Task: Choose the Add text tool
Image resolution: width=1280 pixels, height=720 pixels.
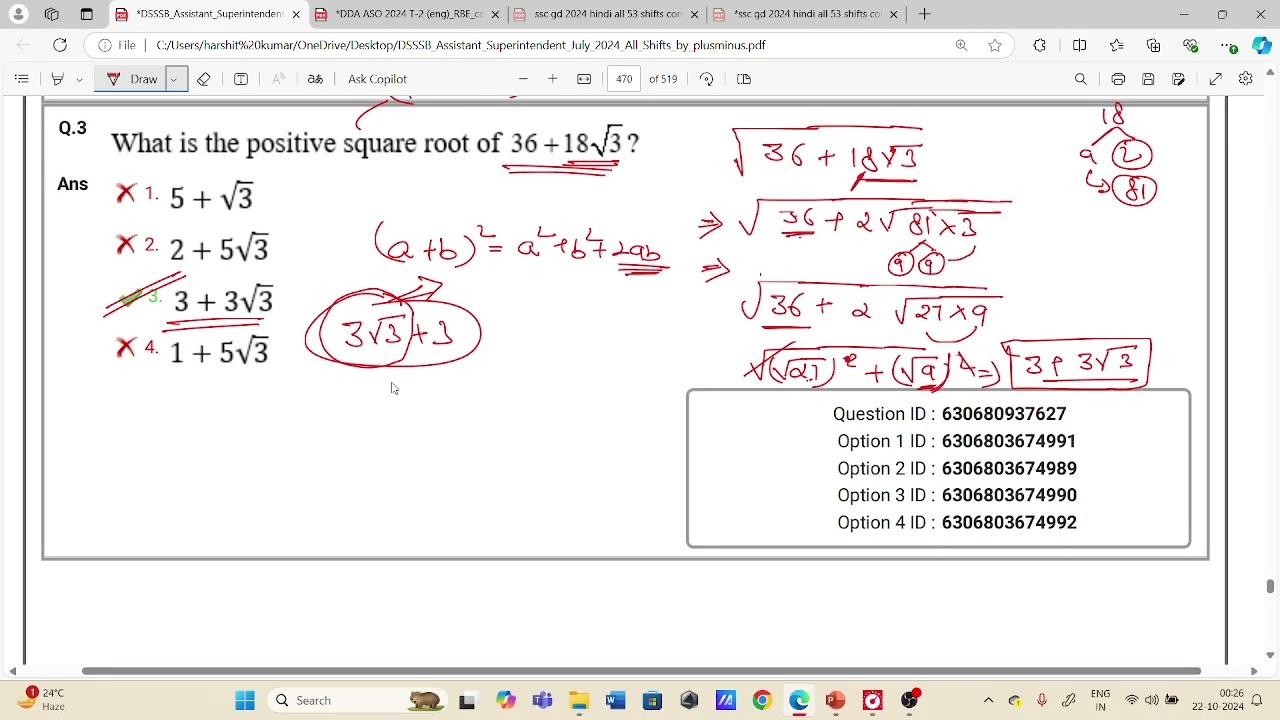Action: tap(241, 79)
